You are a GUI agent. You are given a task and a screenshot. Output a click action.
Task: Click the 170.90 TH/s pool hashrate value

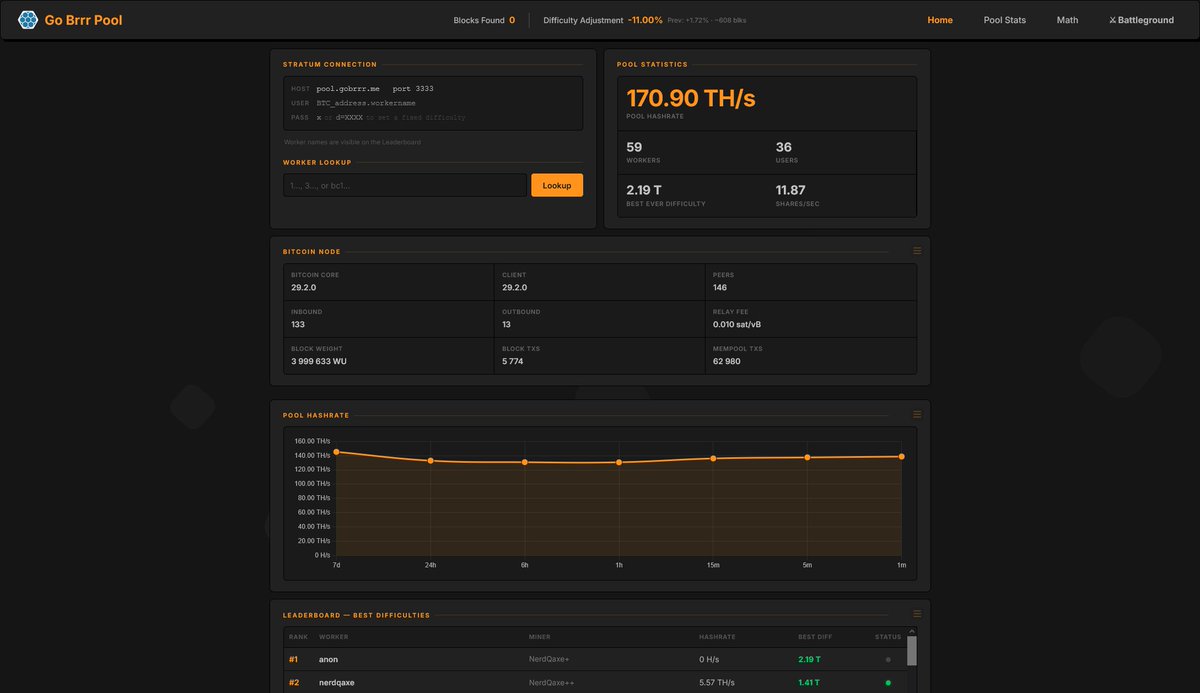(x=691, y=98)
